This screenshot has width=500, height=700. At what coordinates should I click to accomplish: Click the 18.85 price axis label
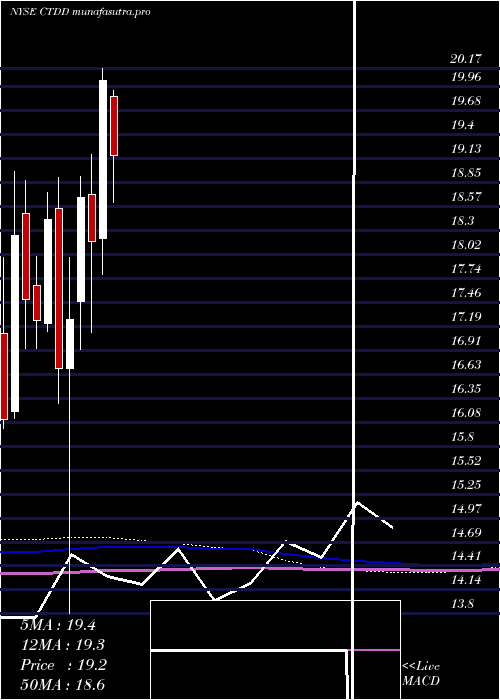[466, 173]
